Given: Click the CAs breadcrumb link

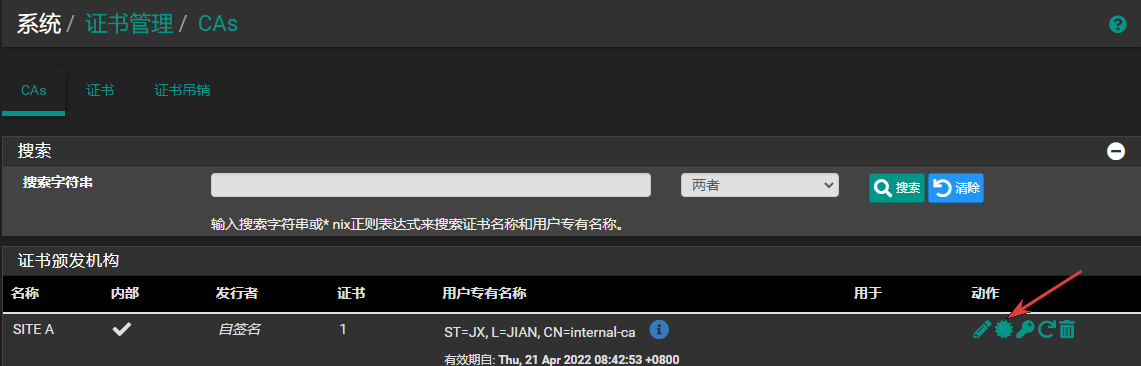Looking at the screenshot, I should point(218,24).
